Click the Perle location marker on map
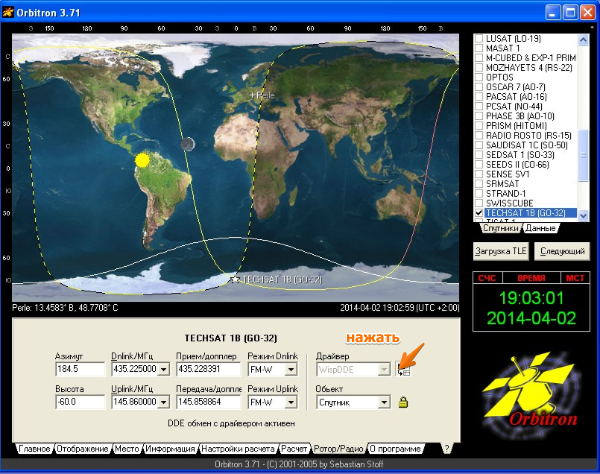600x474 pixels. click(253, 94)
